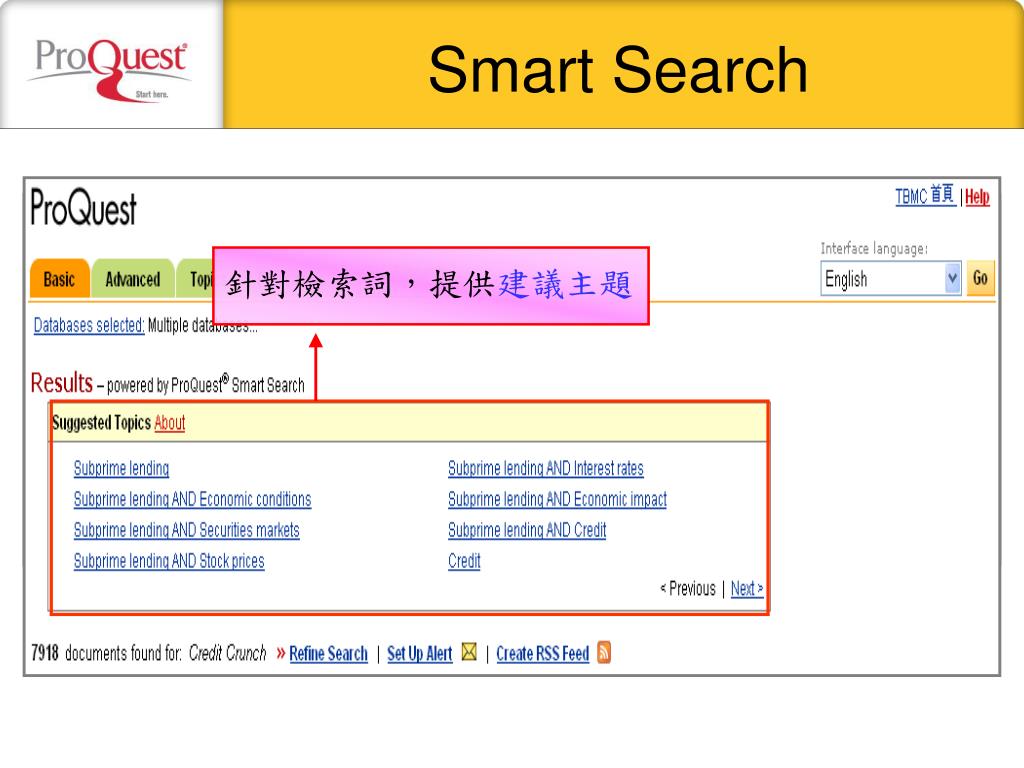Viewport: 1024px width, 768px height.
Task: Select Subprime lending AND Credit
Action: pyautogui.click(x=527, y=530)
